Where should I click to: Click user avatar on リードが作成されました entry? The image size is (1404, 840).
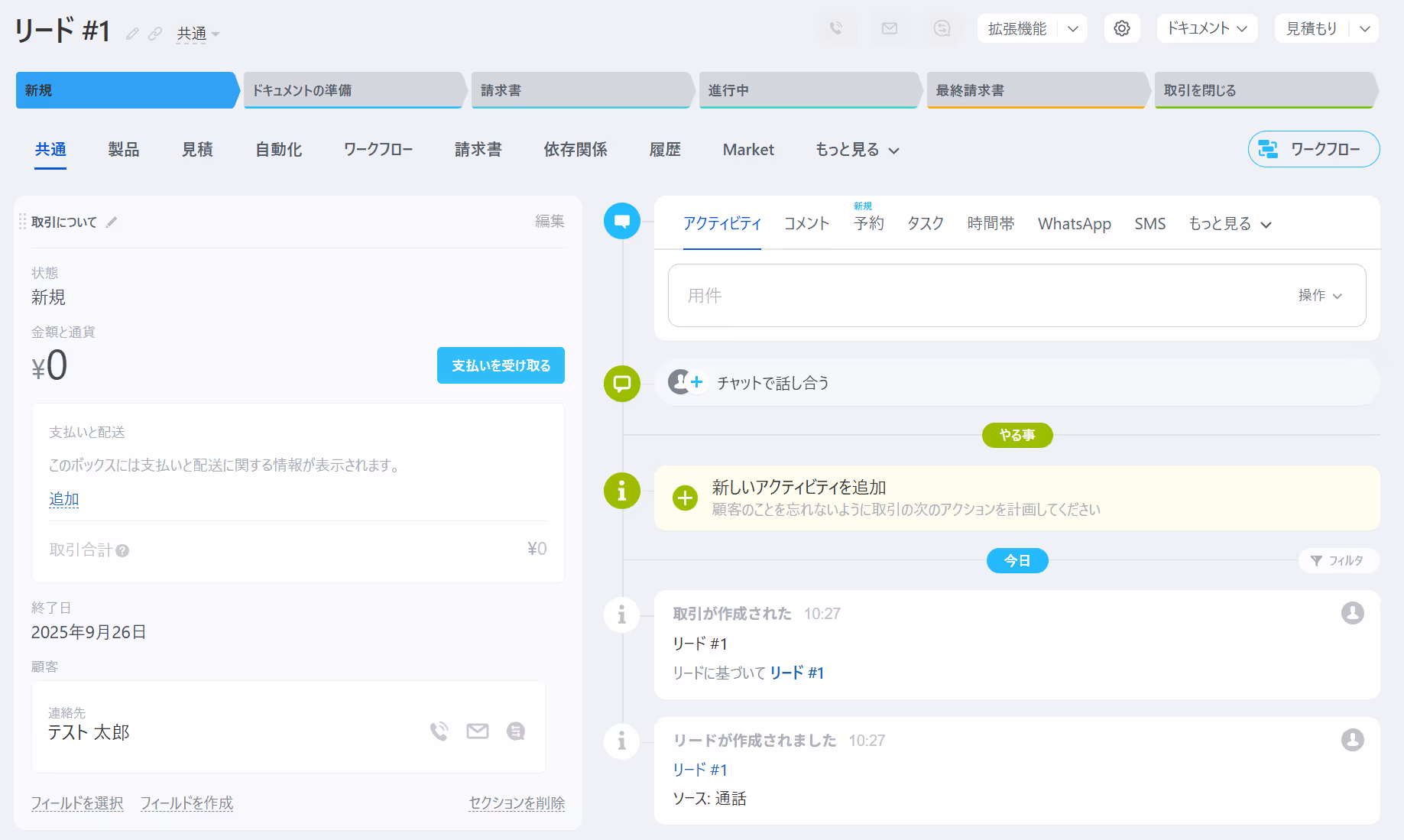pyautogui.click(x=1353, y=740)
